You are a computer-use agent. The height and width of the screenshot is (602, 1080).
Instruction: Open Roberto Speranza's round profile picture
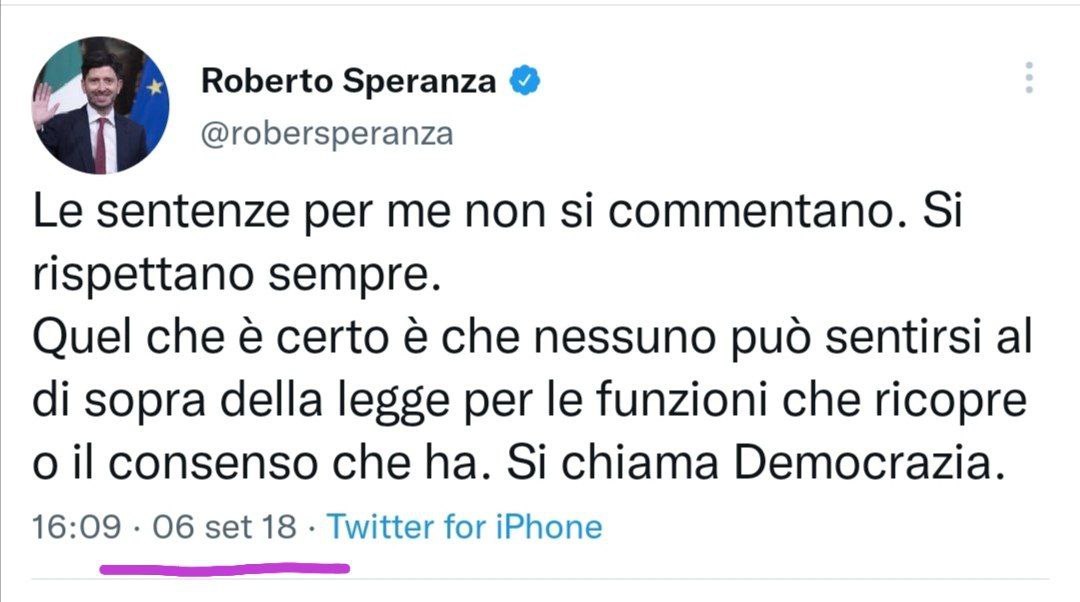(100, 106)
